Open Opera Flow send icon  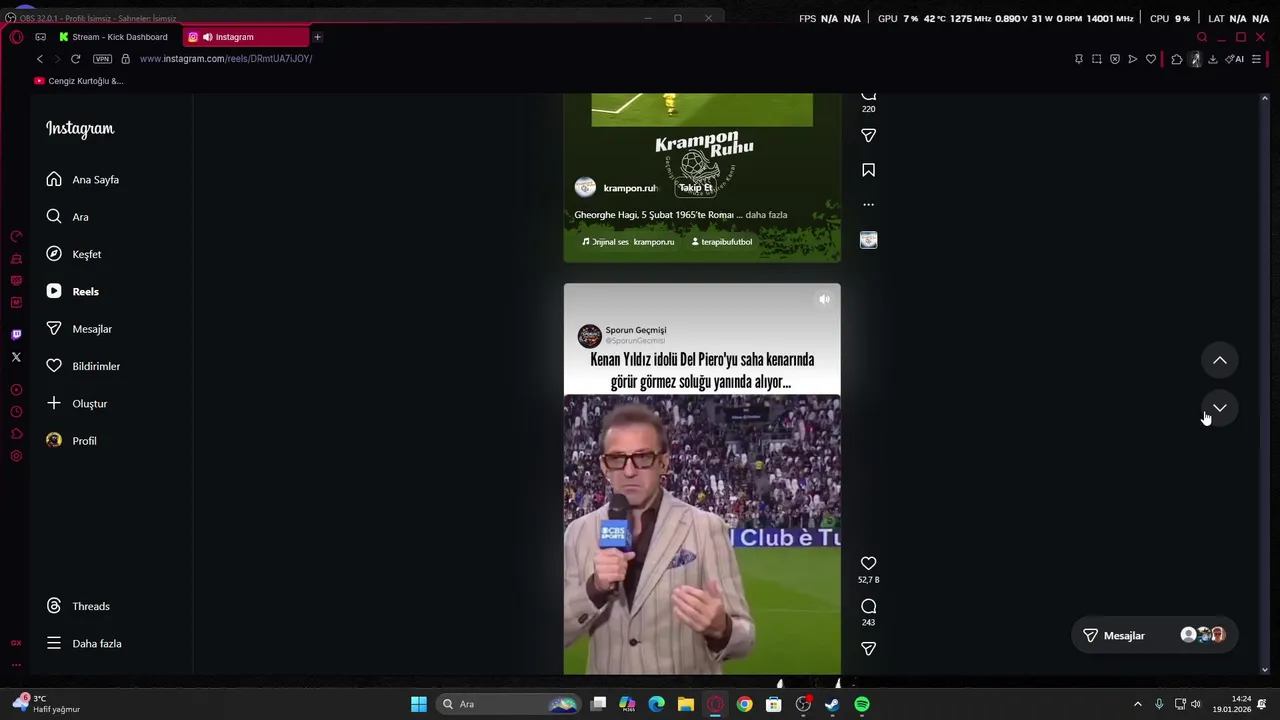point(1133,59)
